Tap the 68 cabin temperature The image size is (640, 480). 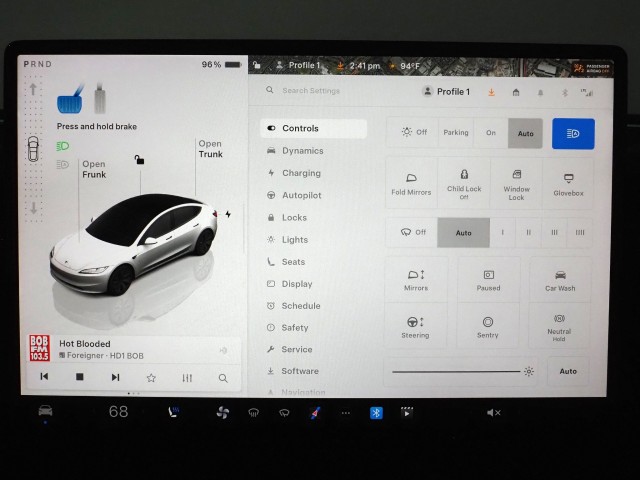[118, 411]
